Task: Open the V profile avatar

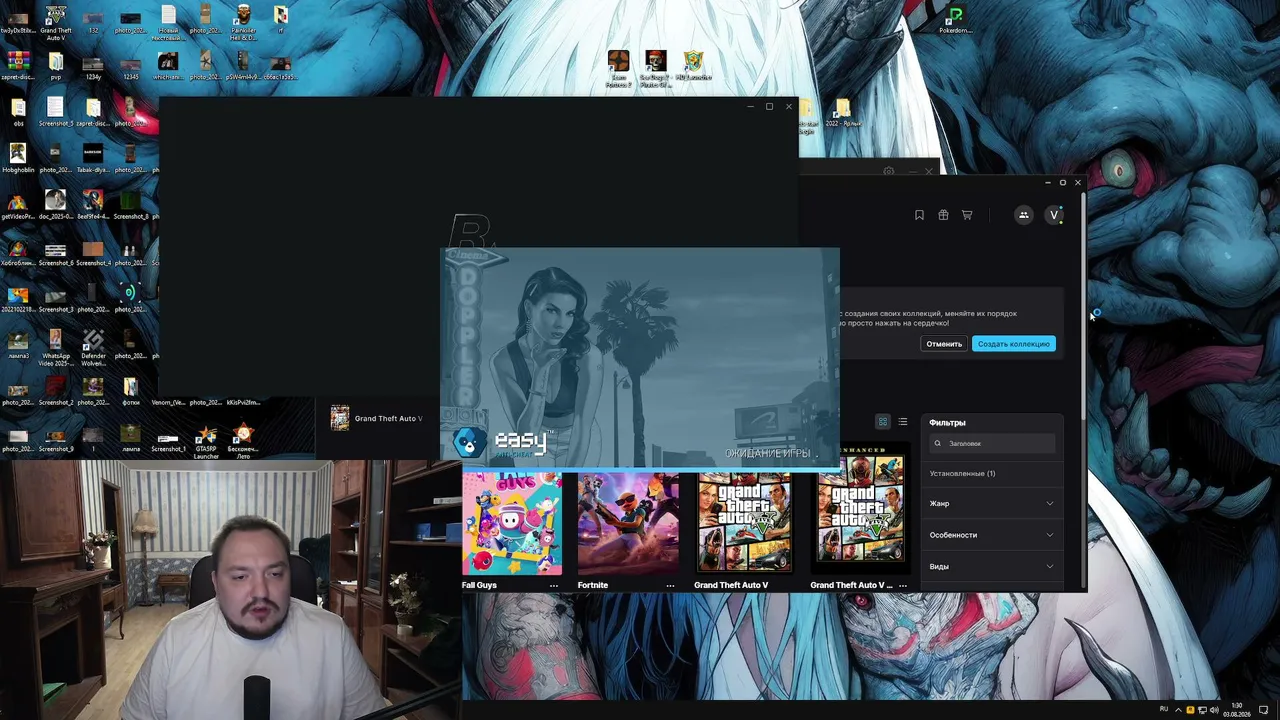Action: click(x=1053, y=215)
